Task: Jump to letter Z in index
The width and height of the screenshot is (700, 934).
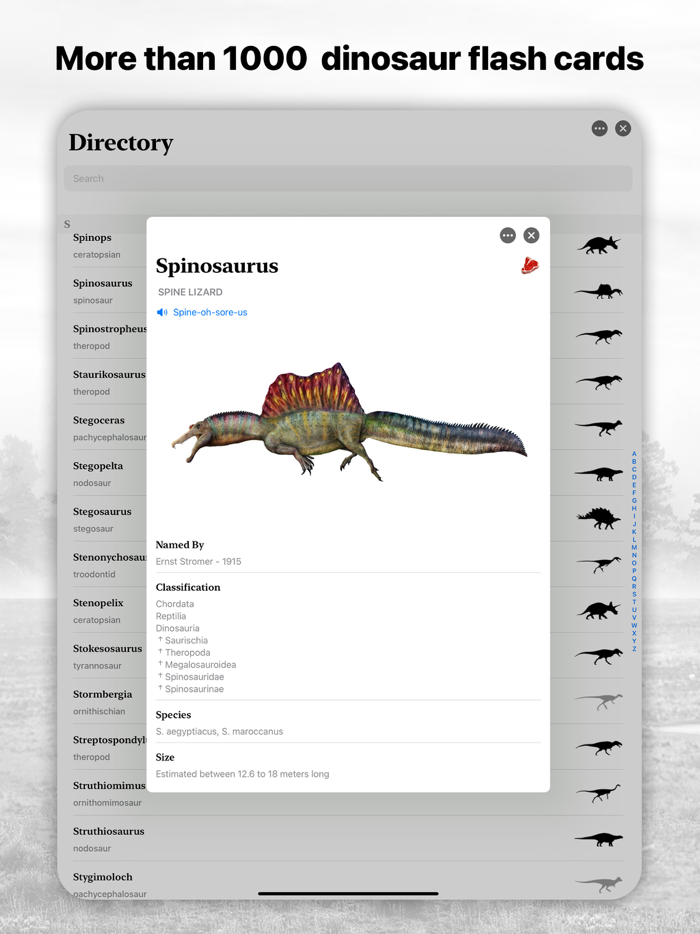Action: tap(634, 649)
